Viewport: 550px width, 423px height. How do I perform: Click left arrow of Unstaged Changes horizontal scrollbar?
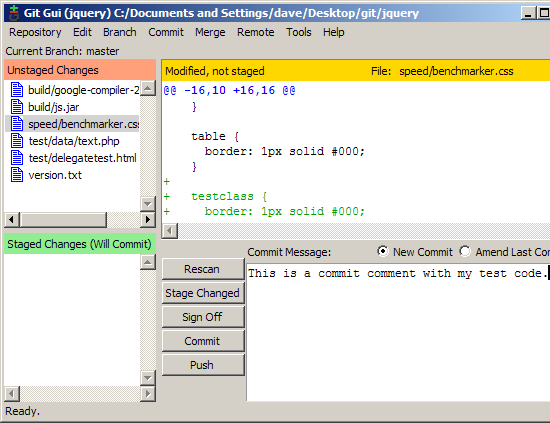12,220
